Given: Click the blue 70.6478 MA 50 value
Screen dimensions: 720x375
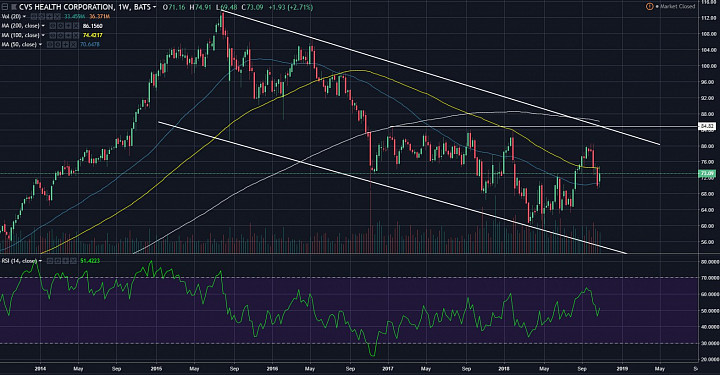Looking at the screenshot, I should tap(90, 45).
